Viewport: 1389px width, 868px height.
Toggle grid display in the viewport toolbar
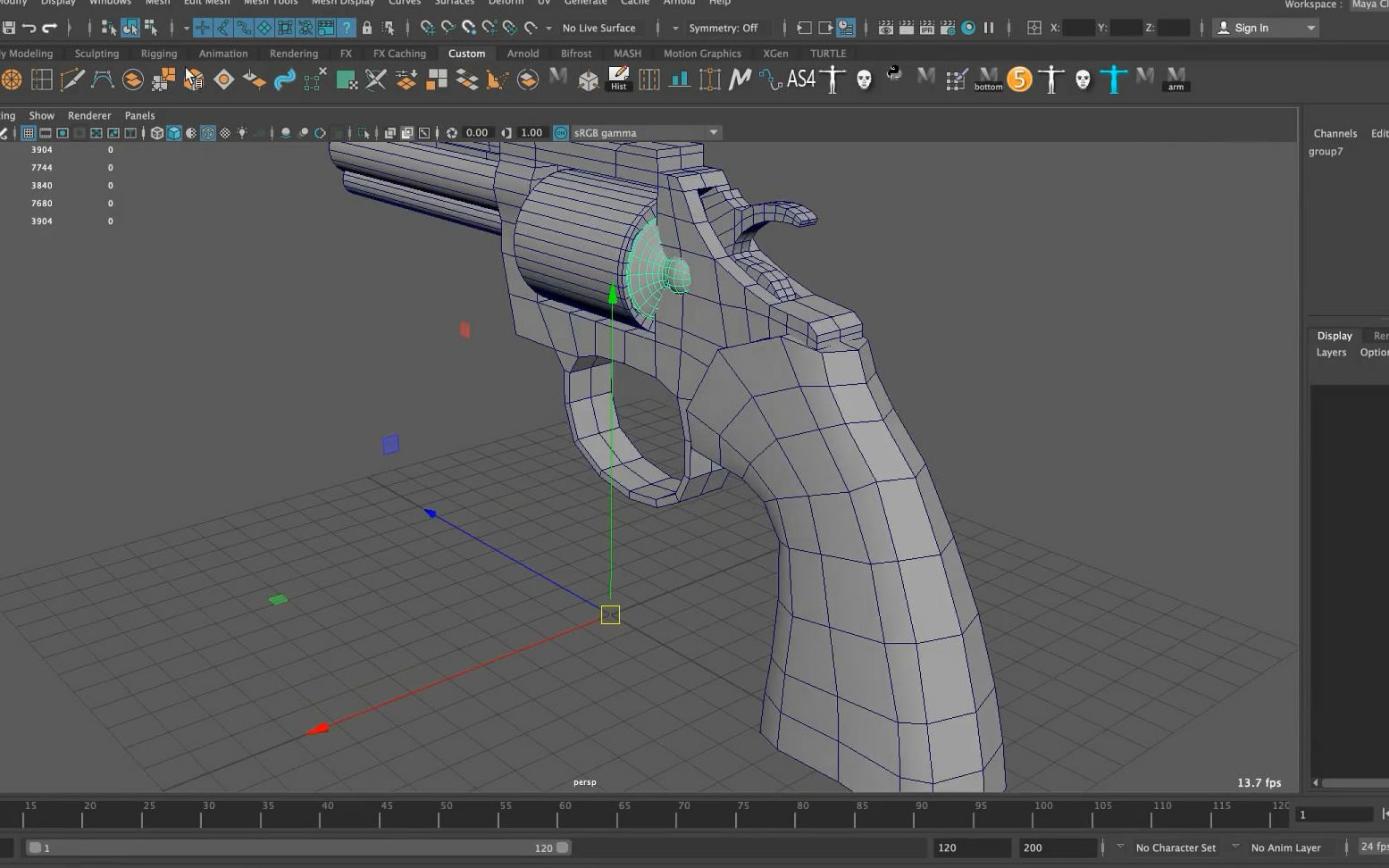tap(28, 133)
